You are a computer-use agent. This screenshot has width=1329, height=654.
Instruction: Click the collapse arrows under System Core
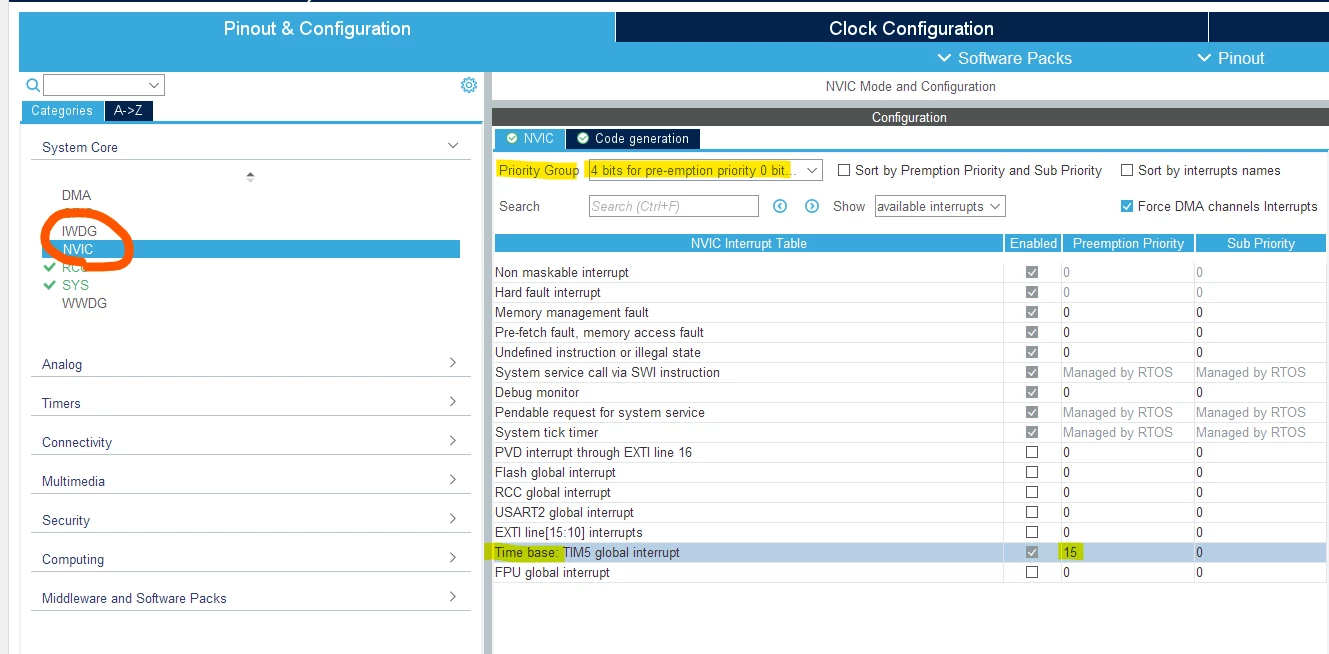click(250, 176)
